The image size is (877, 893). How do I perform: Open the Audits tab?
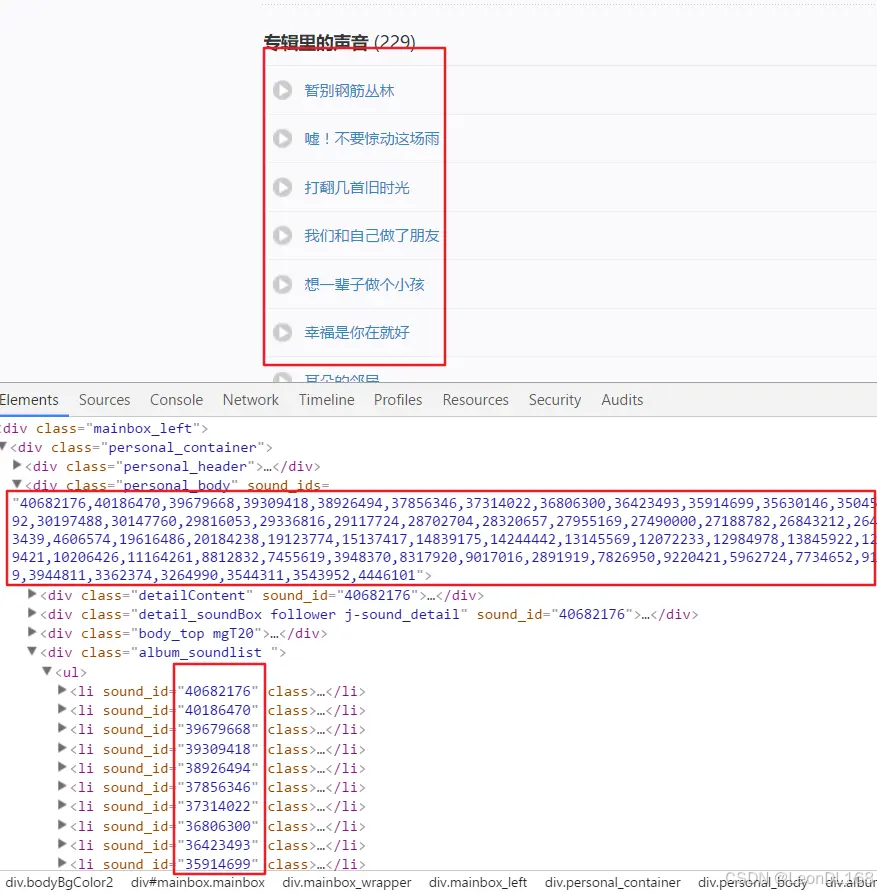pyautogui.click(x=622, y=400)
